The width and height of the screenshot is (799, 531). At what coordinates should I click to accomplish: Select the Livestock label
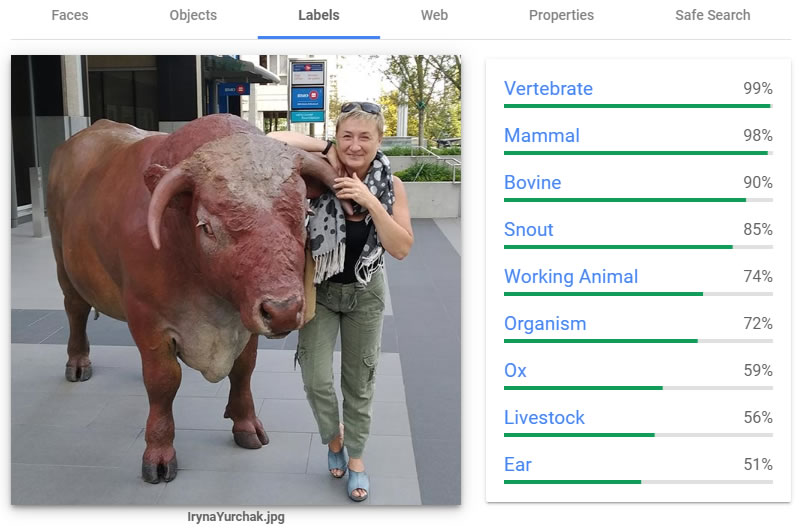(x=544, y=417)
